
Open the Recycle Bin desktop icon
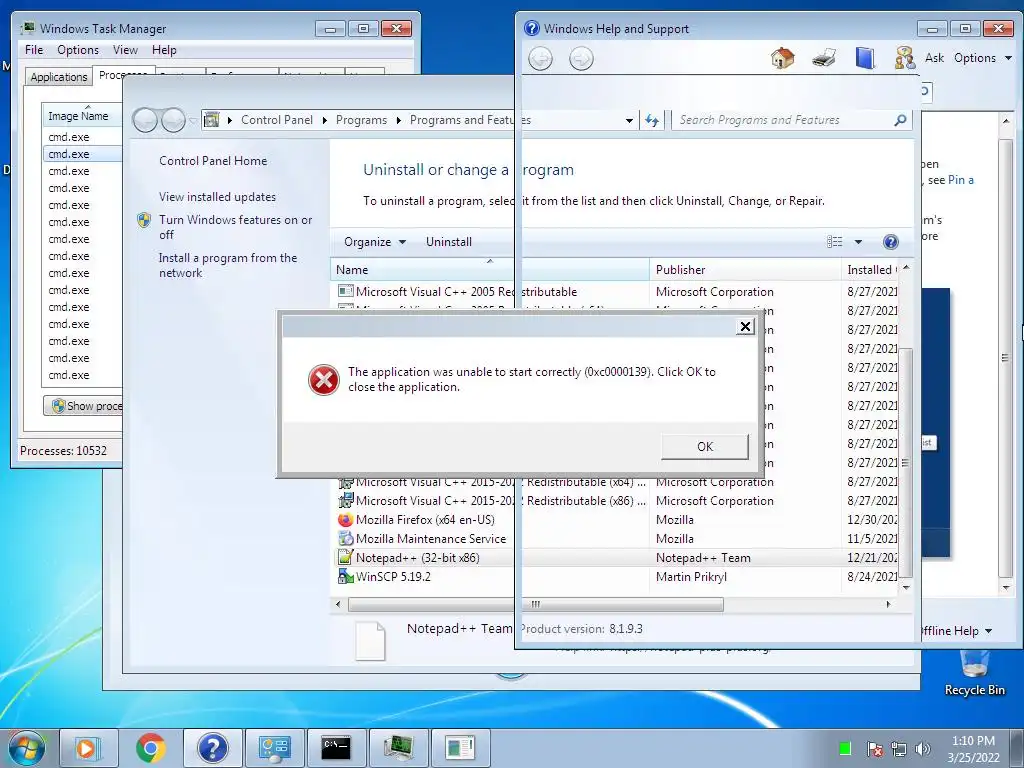[974, 673]
